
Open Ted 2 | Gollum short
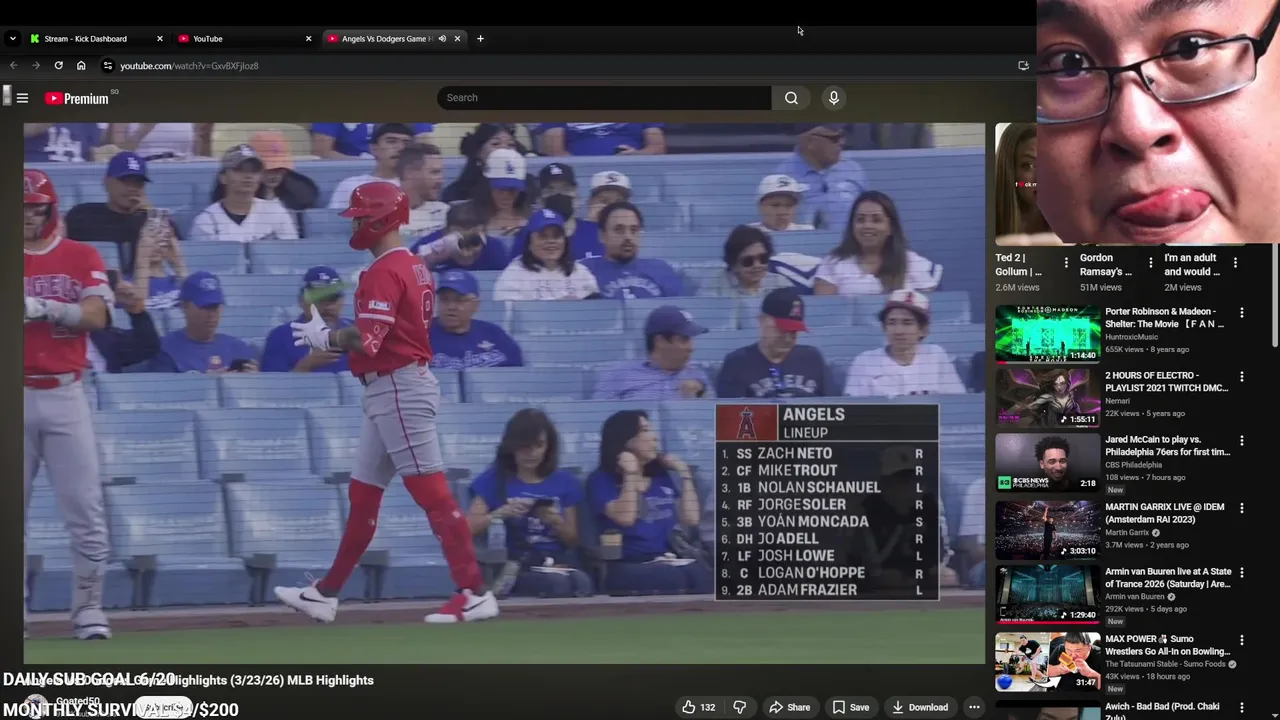(x=1018, y=264)
